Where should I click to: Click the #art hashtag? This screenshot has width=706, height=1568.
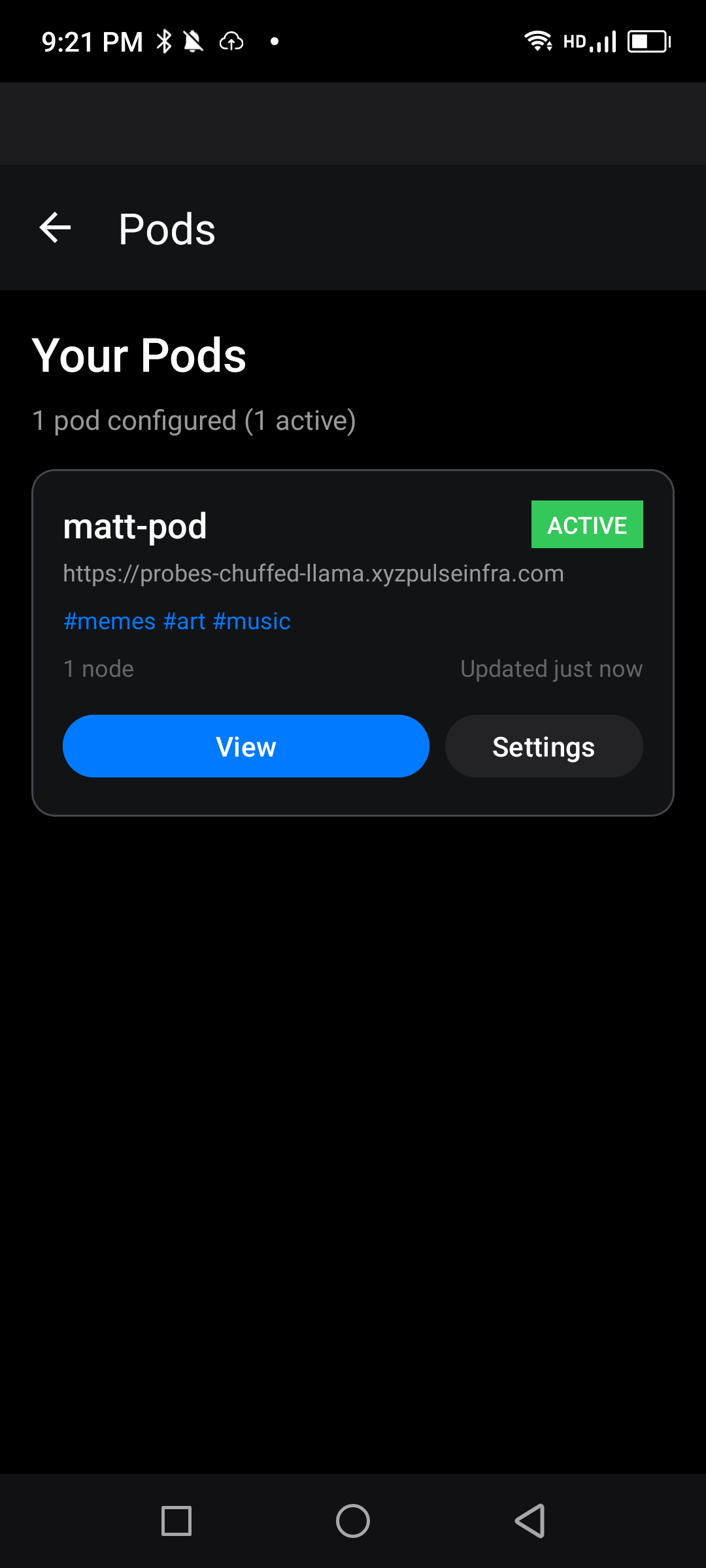pyautogui.click(x=184, y=621)
